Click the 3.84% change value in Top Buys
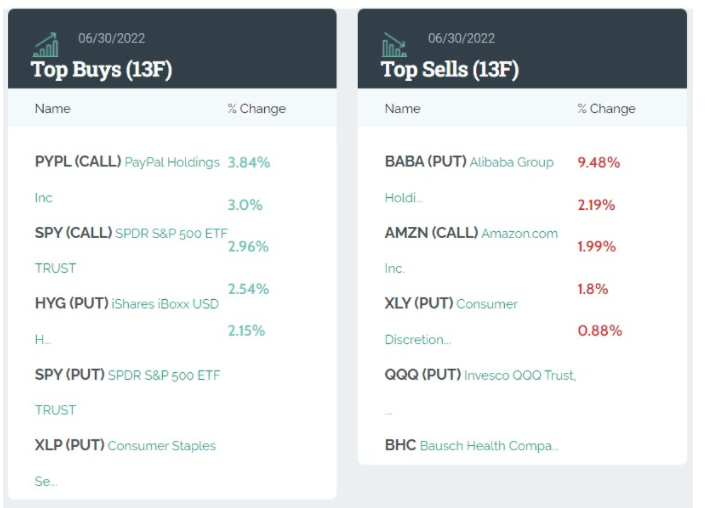Viewport: 710px width, 508px height. [x=249, y=162]
